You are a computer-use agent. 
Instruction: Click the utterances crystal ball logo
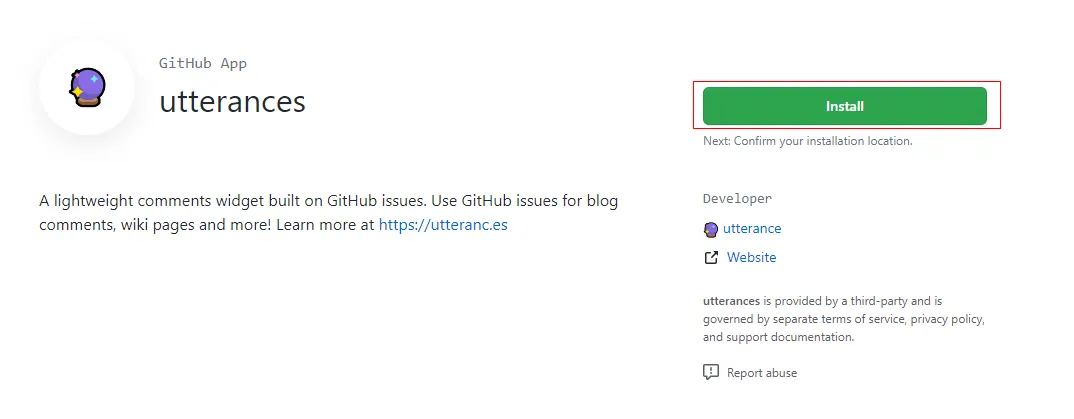pos(87,88)
